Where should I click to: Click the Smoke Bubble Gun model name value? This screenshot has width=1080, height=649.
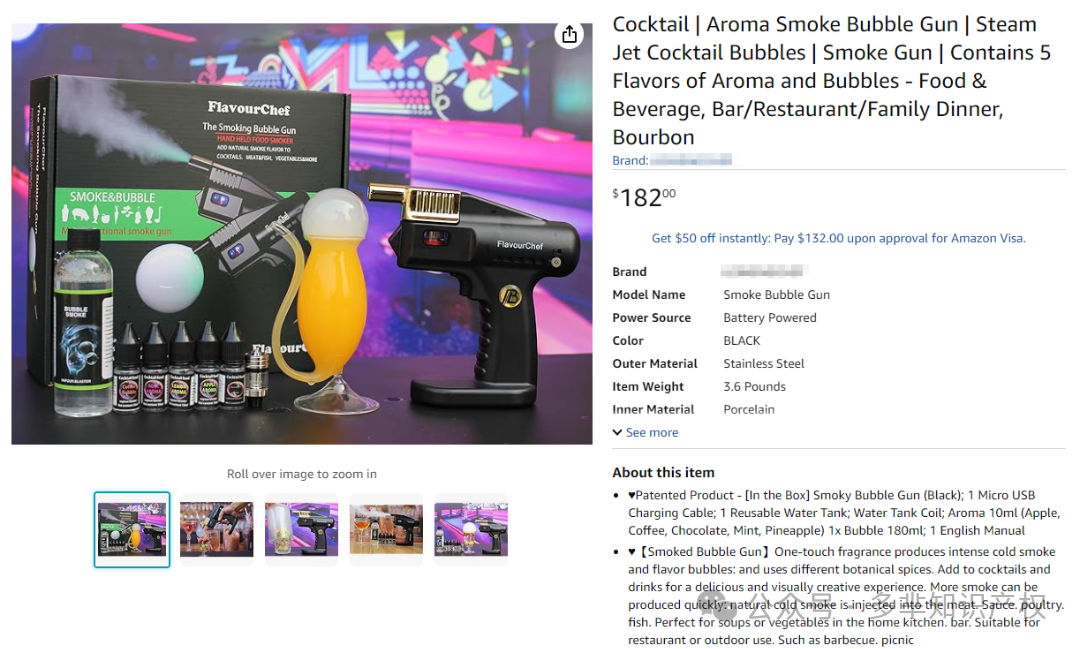[776, 295]
